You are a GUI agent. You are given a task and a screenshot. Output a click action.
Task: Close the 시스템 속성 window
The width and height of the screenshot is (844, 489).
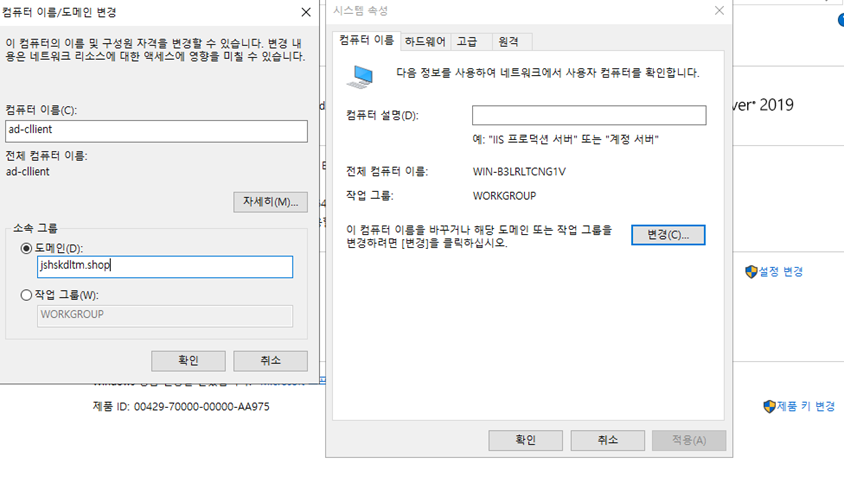(x=718, y=11)
